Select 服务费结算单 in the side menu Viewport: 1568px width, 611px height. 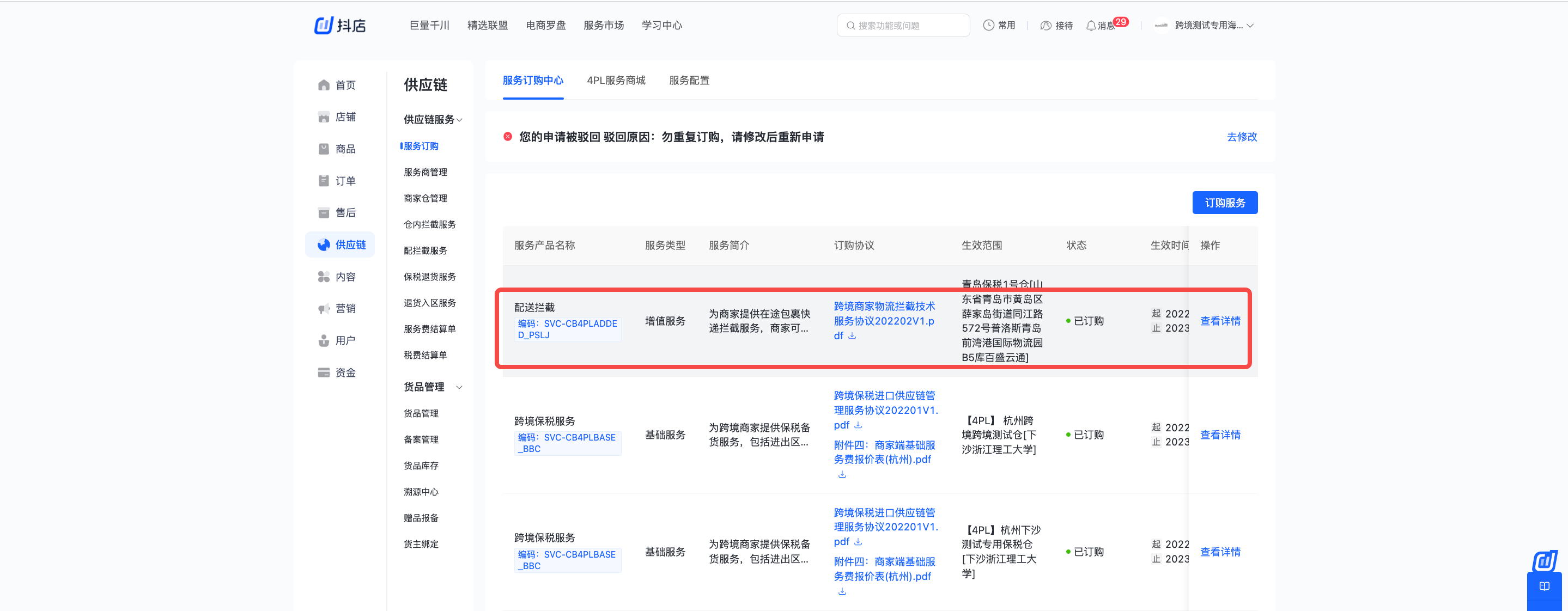pyautogui.click(x=429, y=329)
